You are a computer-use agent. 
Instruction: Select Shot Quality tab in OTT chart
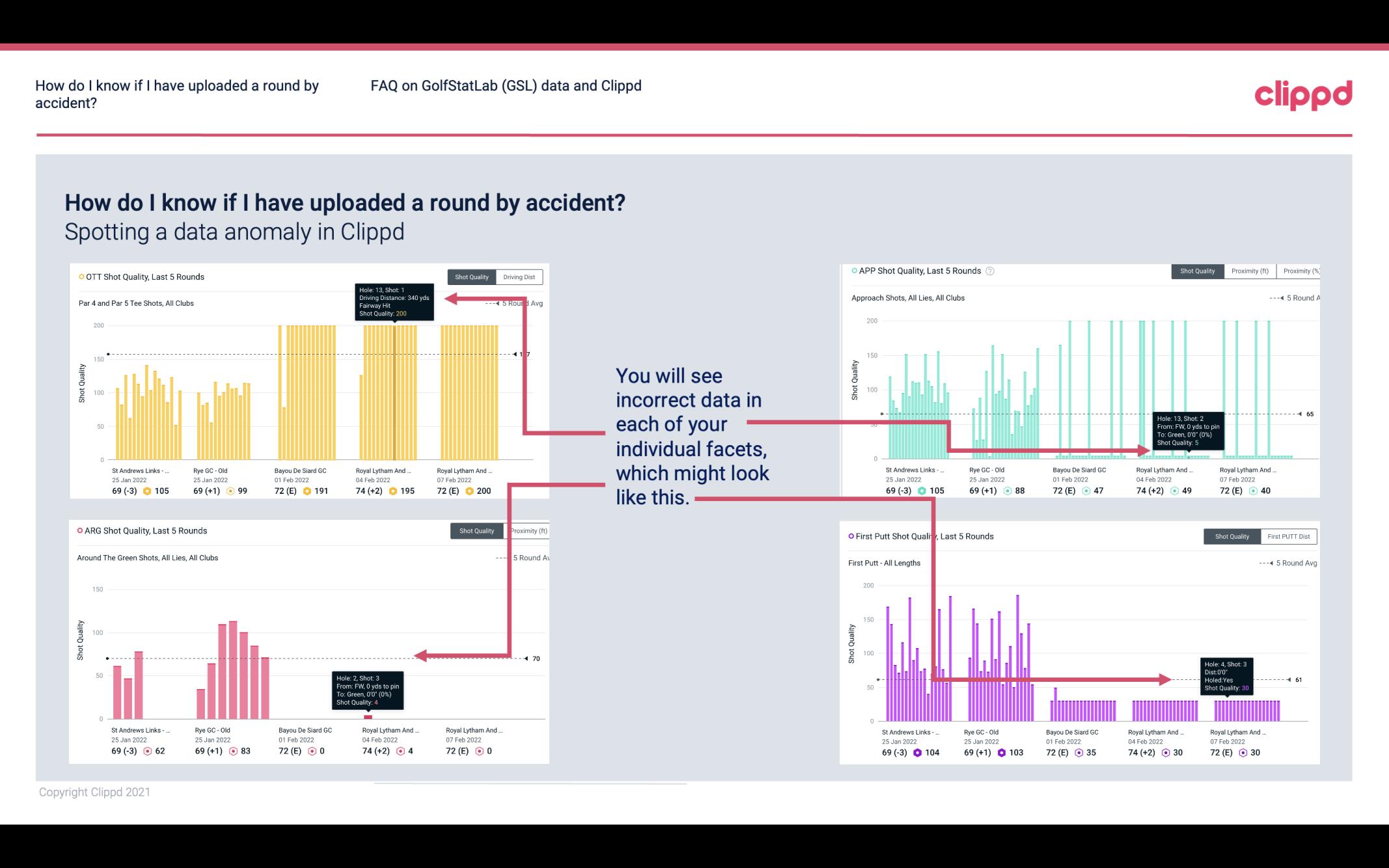point(472,277)
